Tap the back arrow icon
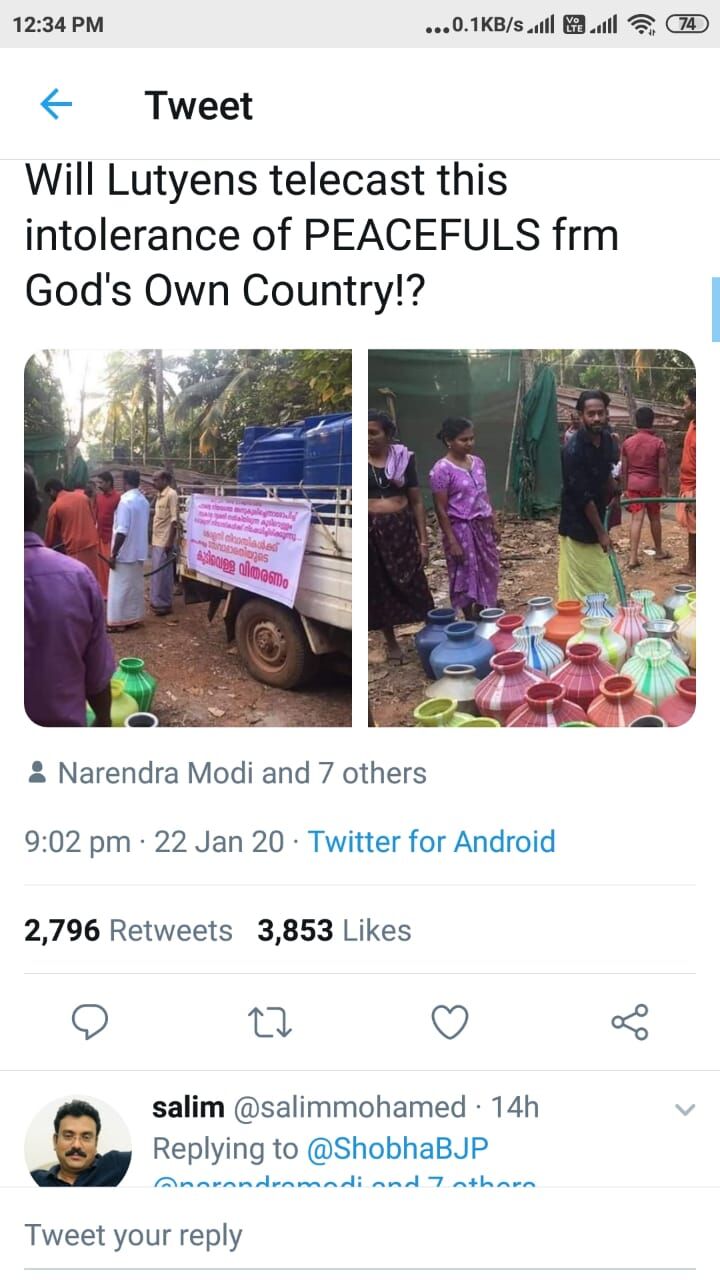This screenshot has width=720, height=1280. pyautogui.click(x=56, y=104)
